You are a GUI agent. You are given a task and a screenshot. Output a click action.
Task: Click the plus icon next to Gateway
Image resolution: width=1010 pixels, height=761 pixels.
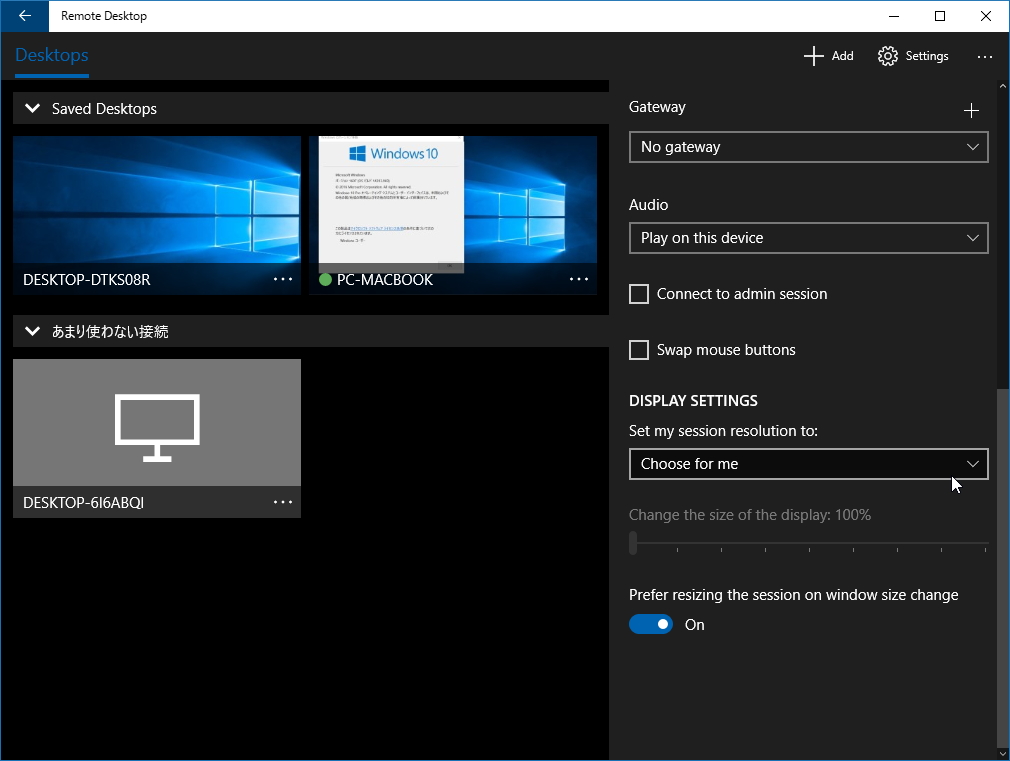970,111
